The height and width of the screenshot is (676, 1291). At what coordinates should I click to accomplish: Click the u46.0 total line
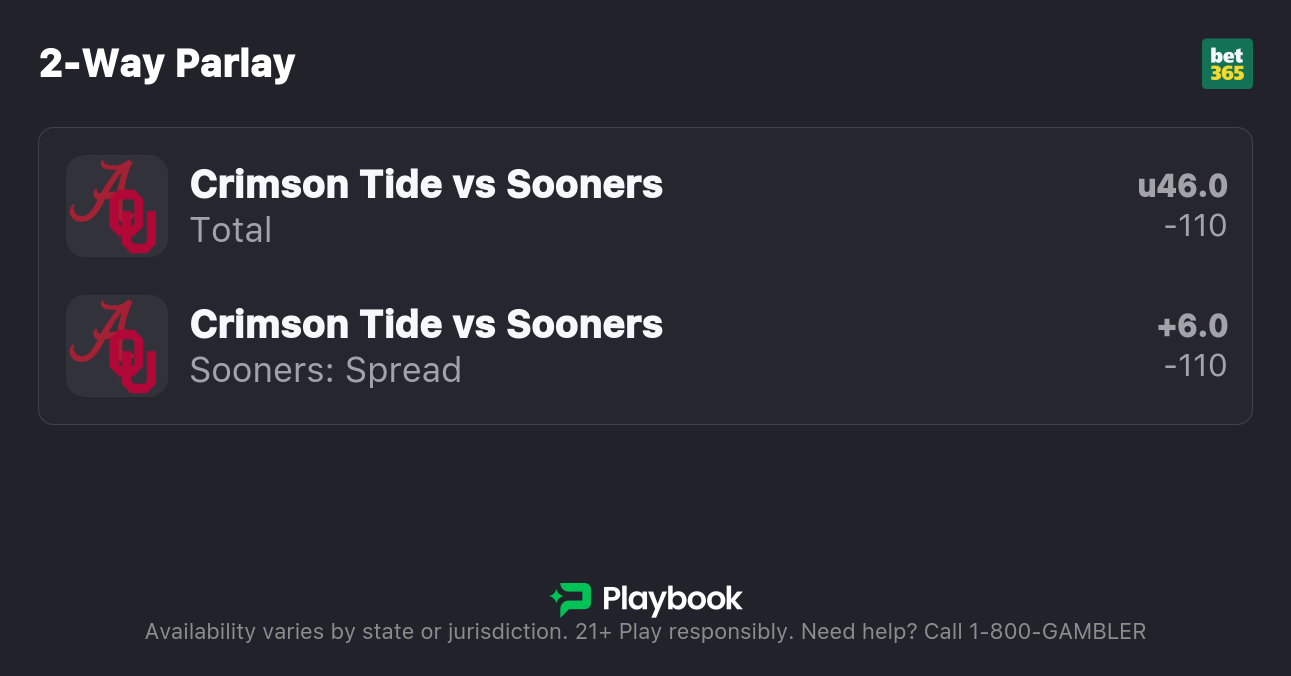1182,186
